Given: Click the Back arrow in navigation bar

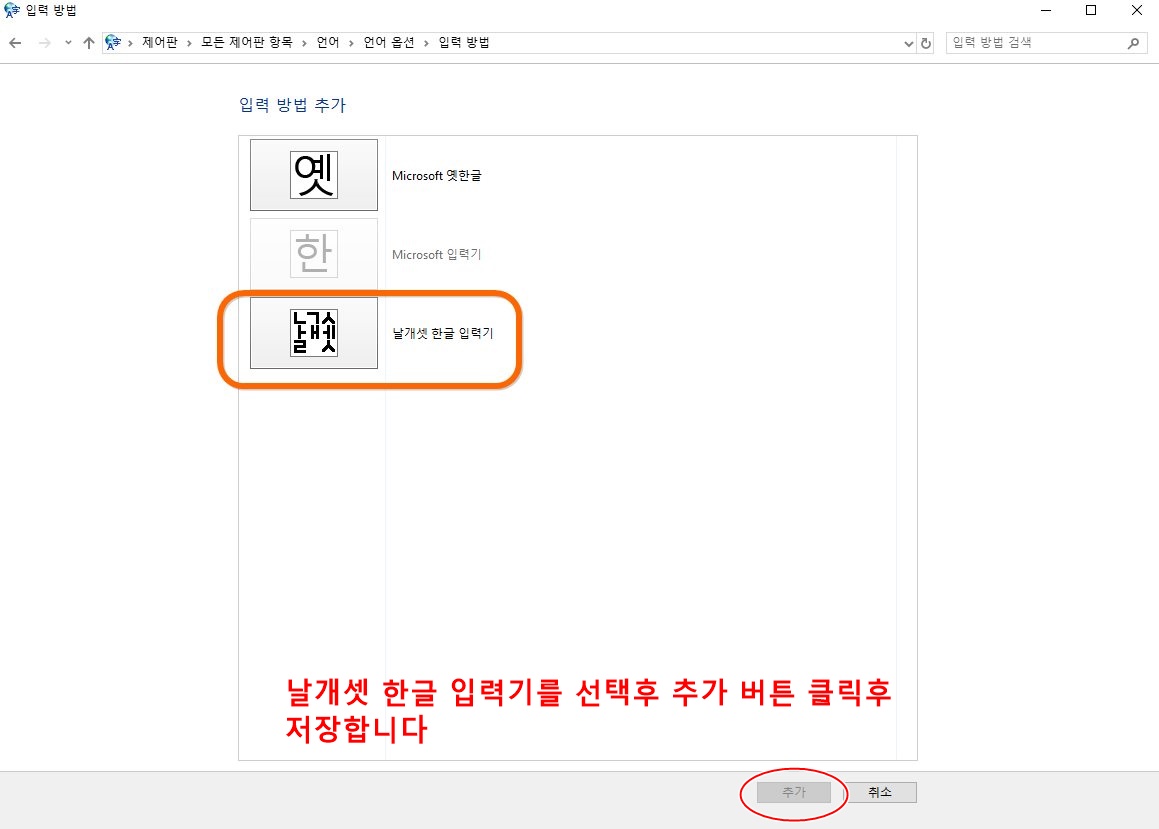Looking at the screenshot, I should [x=15, y=43].
